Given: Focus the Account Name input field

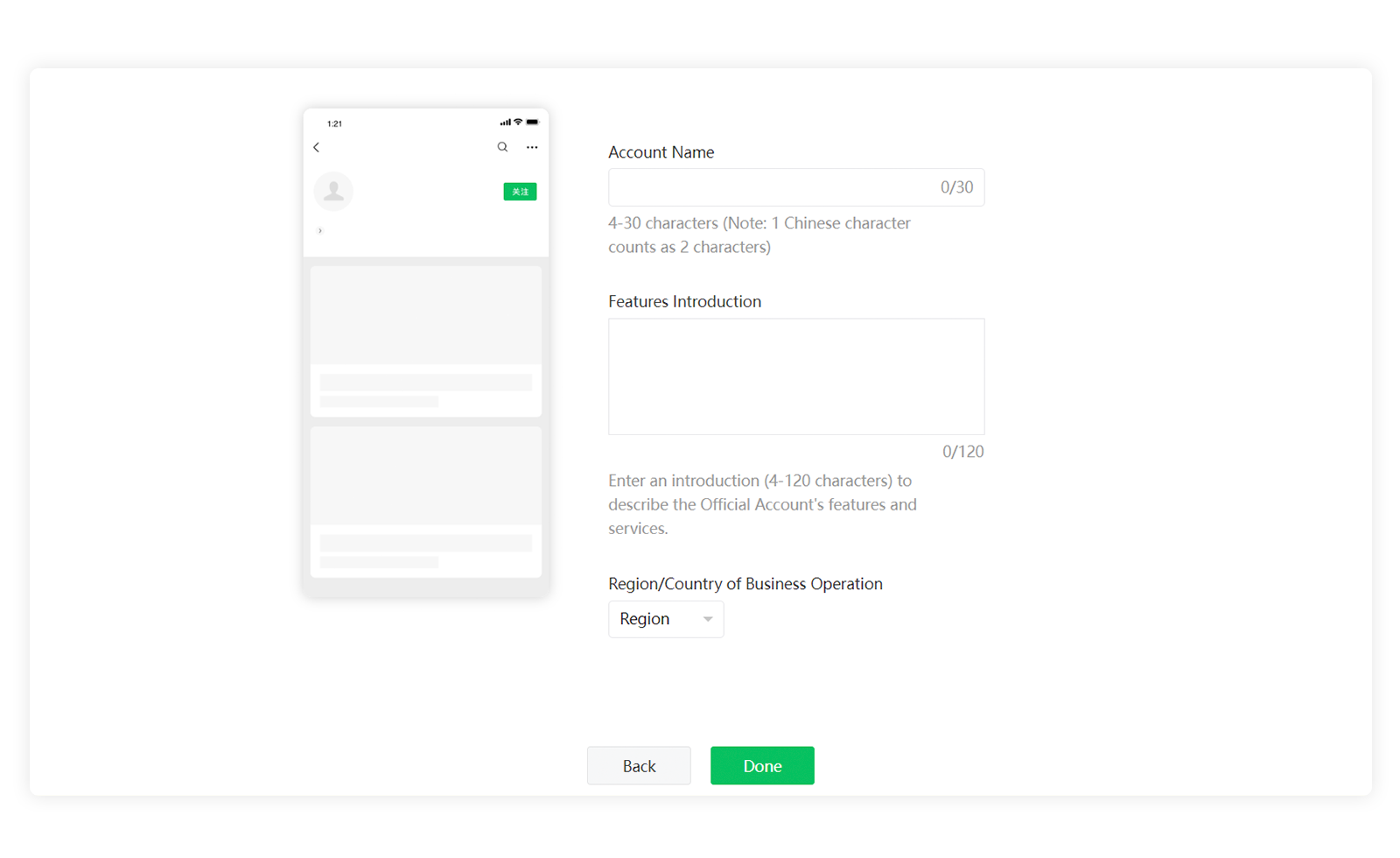Looking at the screenshot, I should (796, 187).
